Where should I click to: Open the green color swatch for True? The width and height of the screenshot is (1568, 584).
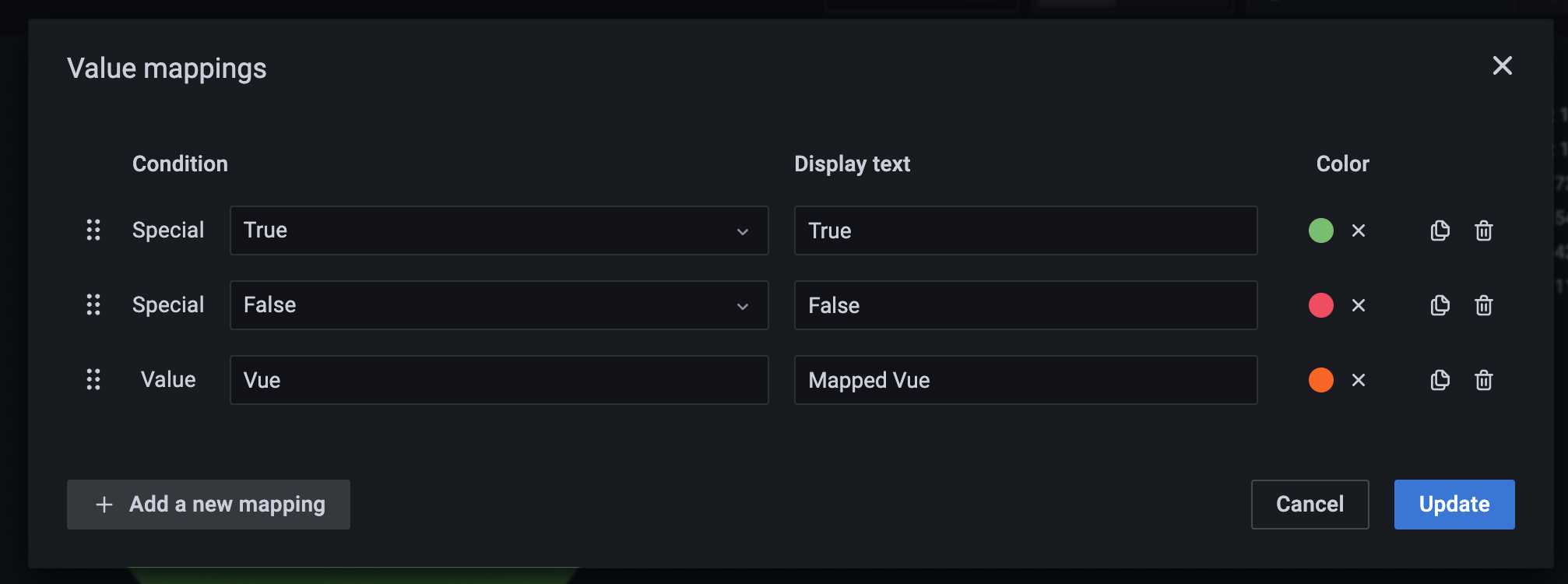click(x=1321, y=230)
